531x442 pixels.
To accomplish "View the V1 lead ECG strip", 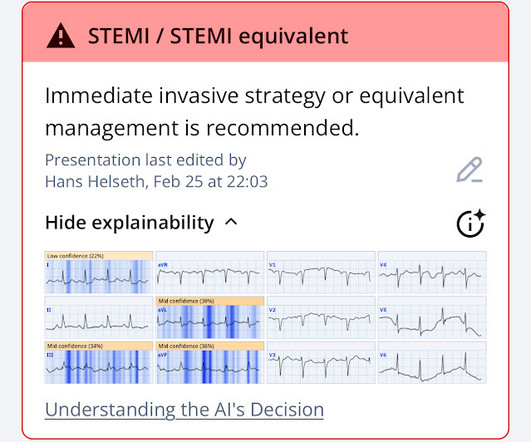I will click(321, 272).
